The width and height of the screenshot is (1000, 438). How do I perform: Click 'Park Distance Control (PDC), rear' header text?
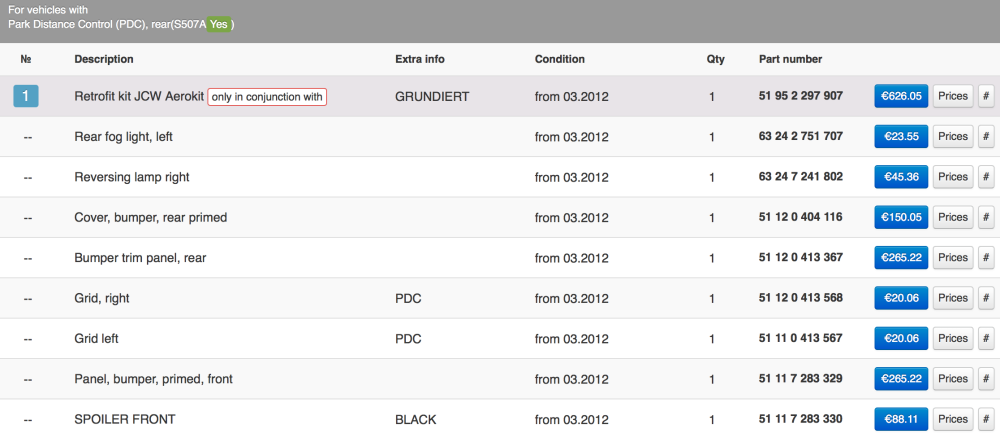(88, 24)
